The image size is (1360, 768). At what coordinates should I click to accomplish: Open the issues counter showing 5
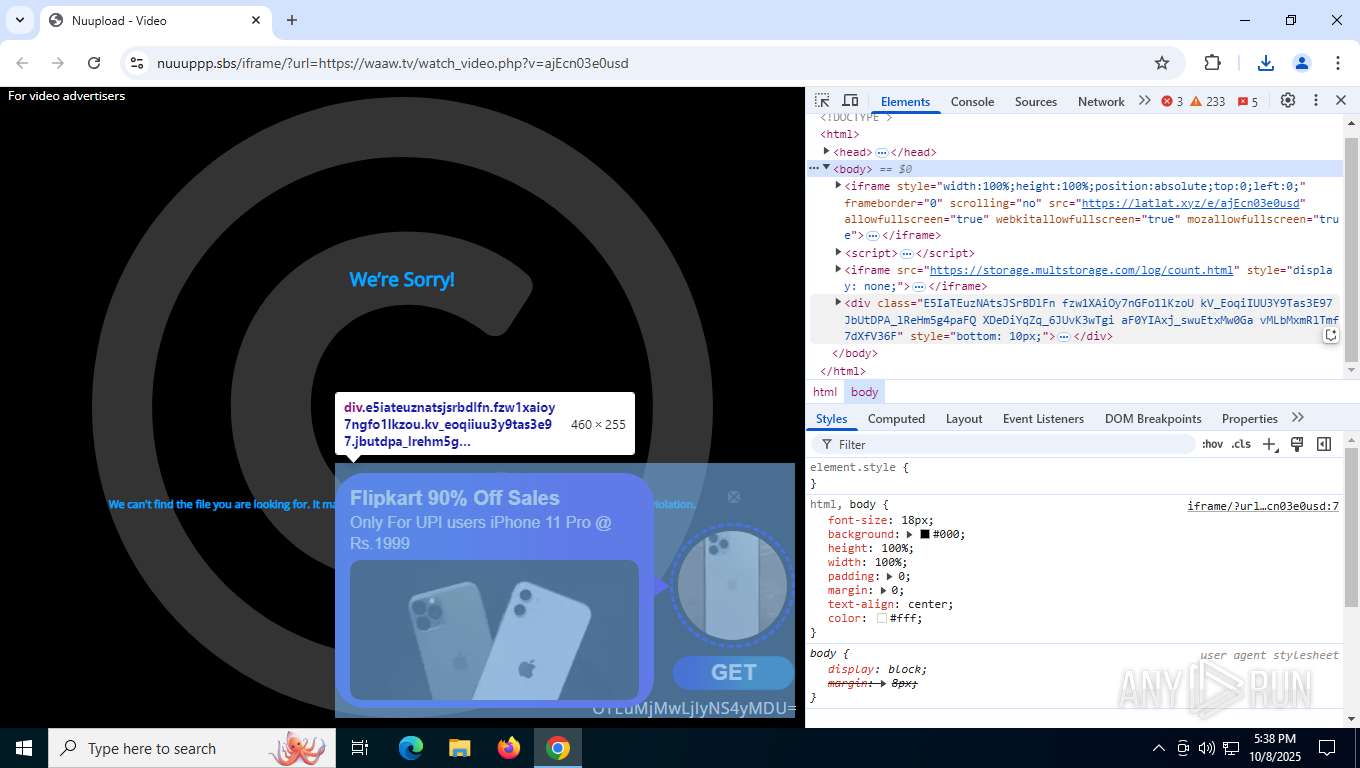click(x=1248, y=101)
